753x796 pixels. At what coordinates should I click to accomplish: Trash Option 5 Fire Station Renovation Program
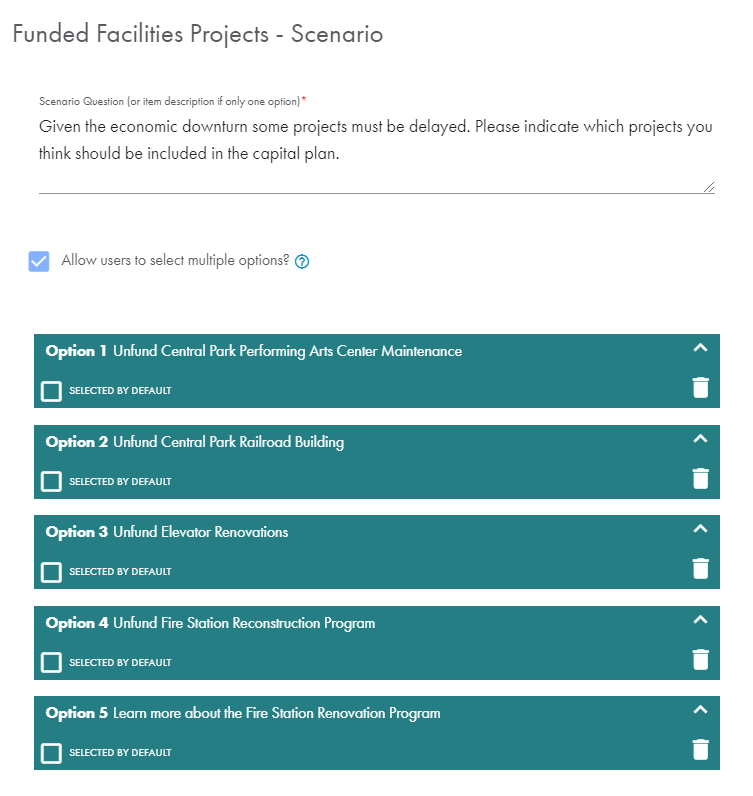pos(700,750)
